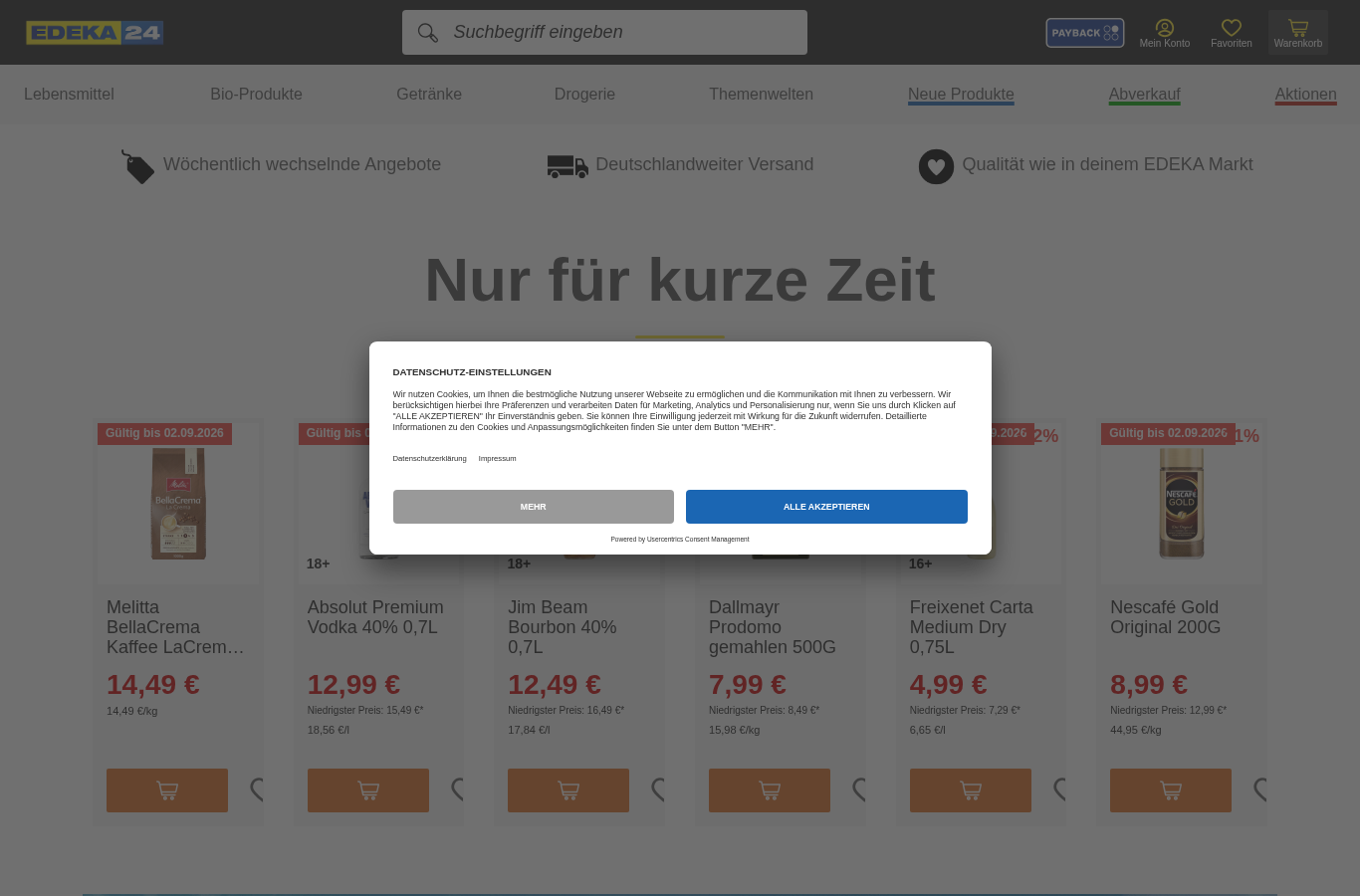The height and width of the screenshot is (896, 1360).
Task: Click the '44,95 €/kg' unit price
Action: point(1136,730)
